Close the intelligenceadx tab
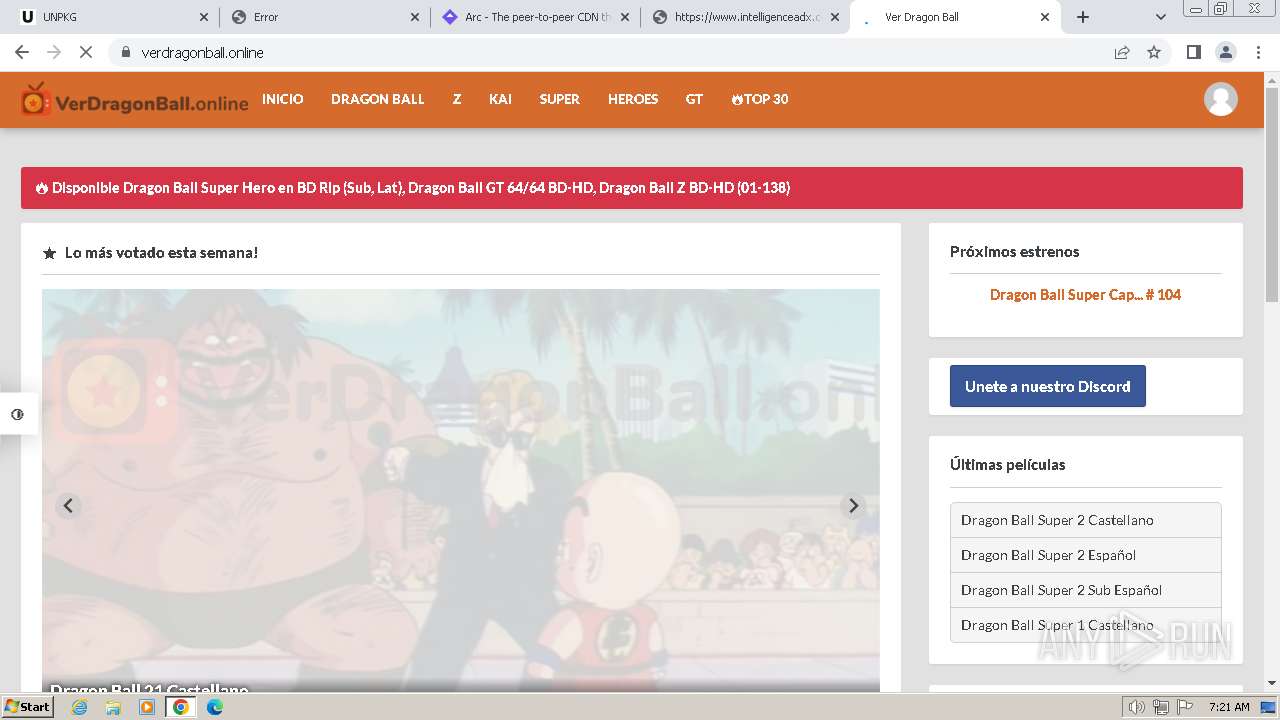This screenshot has height=720, width=1280. click(x=835, y=17)
